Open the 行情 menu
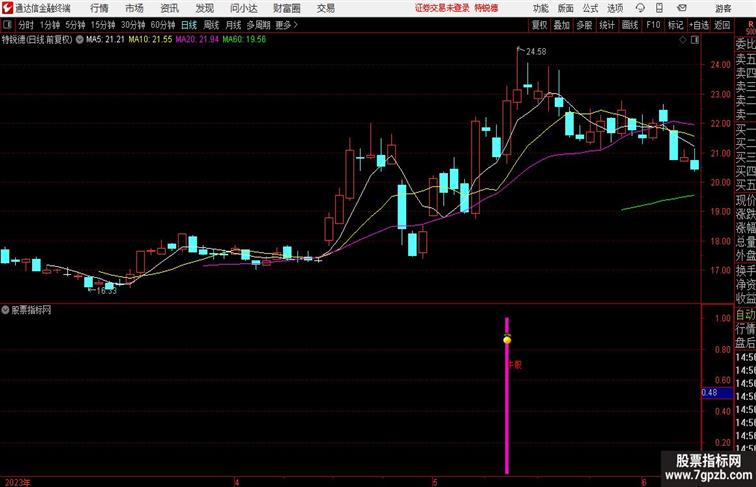 (x=99, y=8)
